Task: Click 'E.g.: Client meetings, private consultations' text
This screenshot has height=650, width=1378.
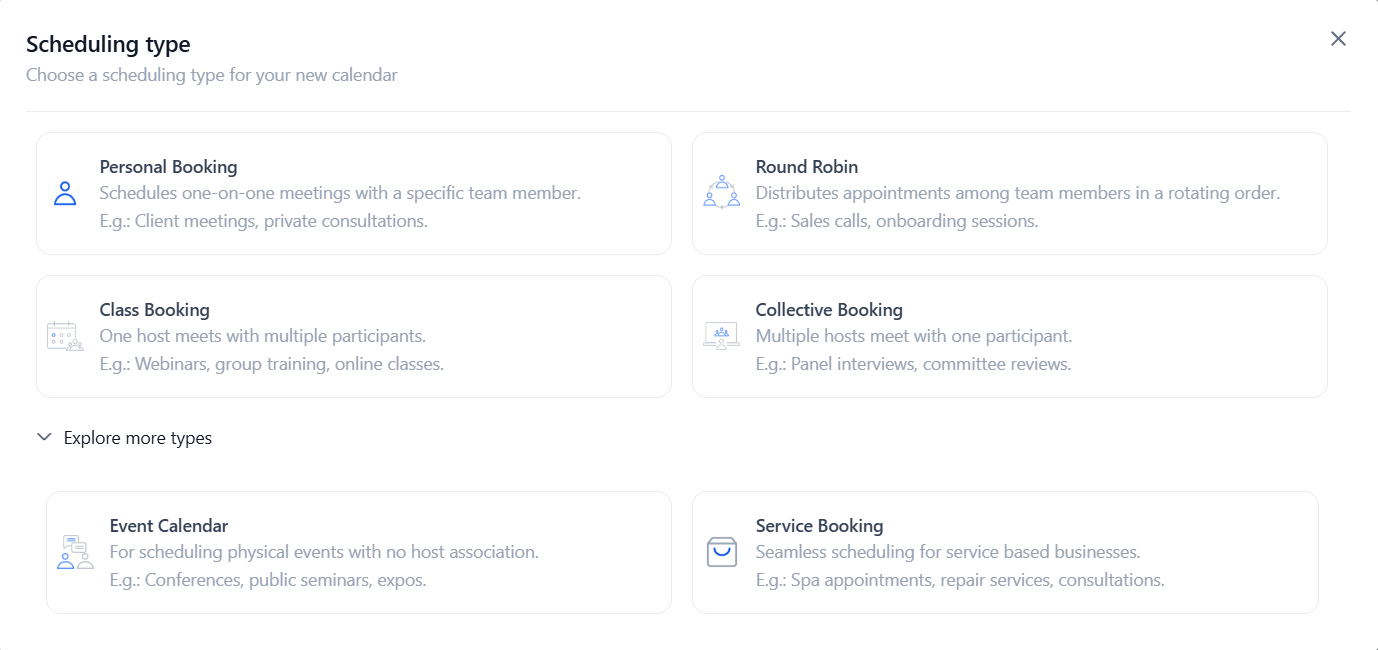Action: click(x=264, y=221)
